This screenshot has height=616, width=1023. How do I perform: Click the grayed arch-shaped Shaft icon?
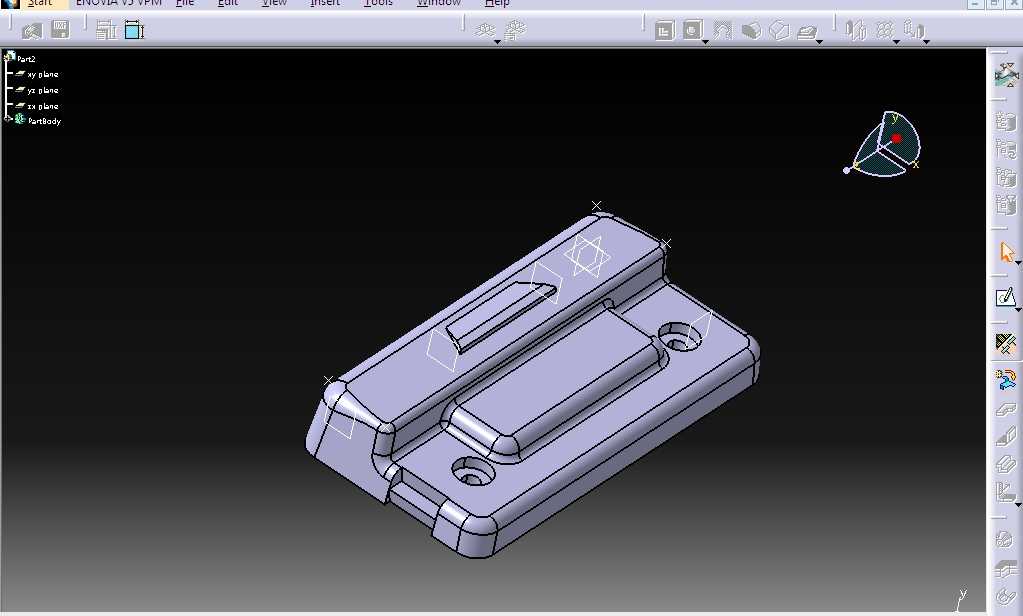pos(722,31)
